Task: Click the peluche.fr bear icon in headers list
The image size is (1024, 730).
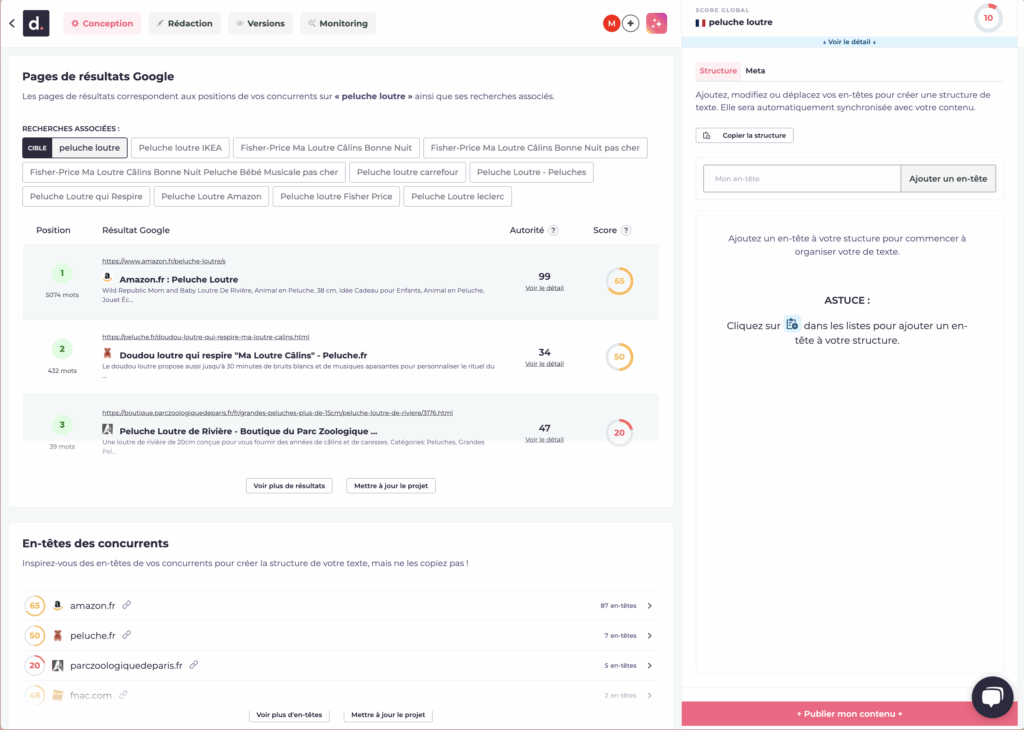Action: click(x=57, y=635)
